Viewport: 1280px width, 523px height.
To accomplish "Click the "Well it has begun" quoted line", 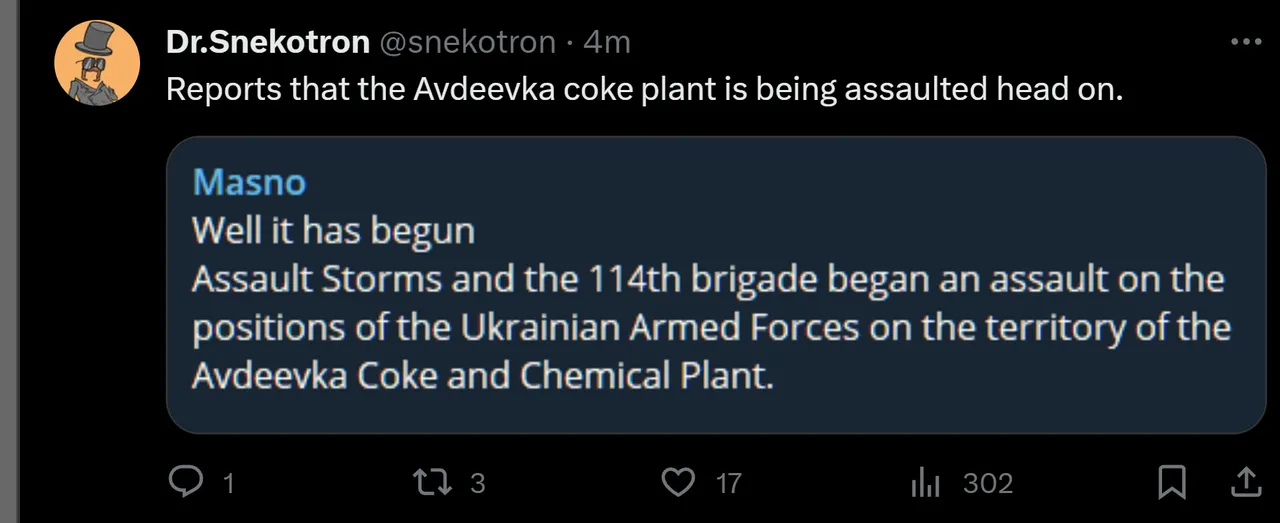I will pos(333,230).
